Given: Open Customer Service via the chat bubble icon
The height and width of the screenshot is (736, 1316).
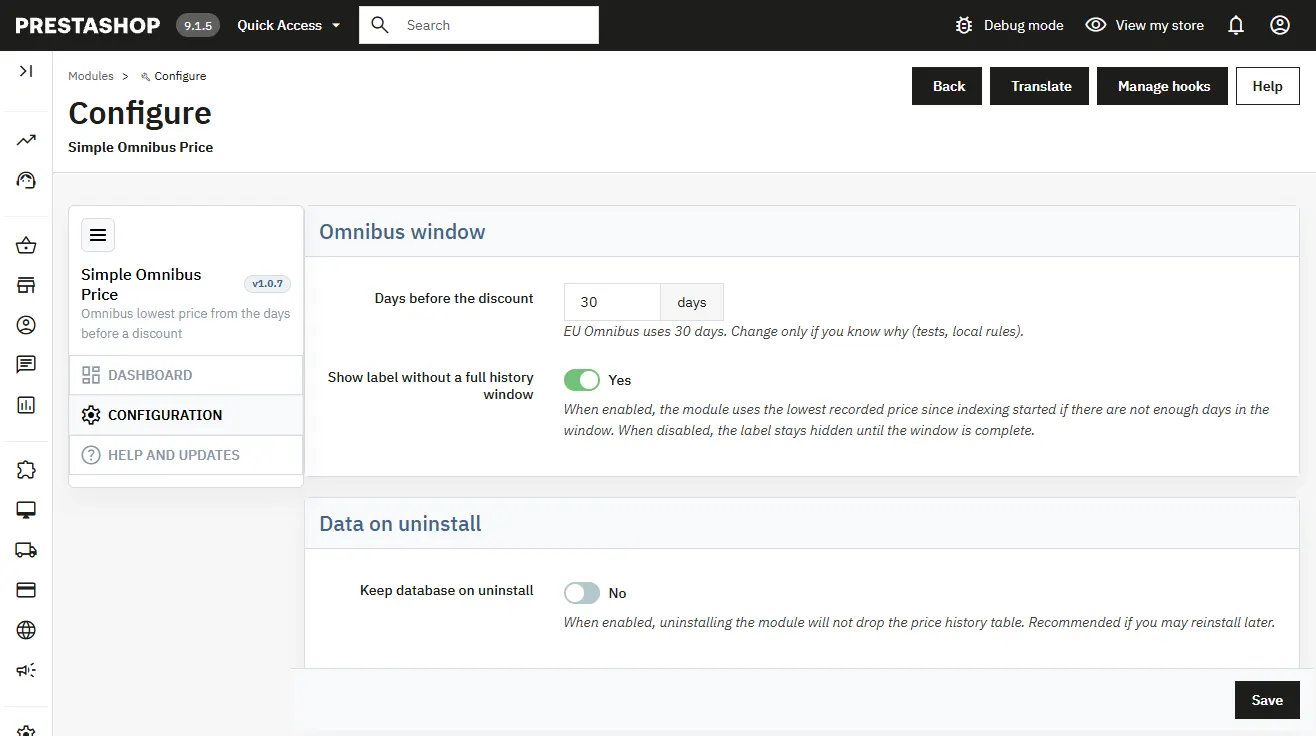Looking at the screenshot, I should pyautogui.click(x=26, y=365).
